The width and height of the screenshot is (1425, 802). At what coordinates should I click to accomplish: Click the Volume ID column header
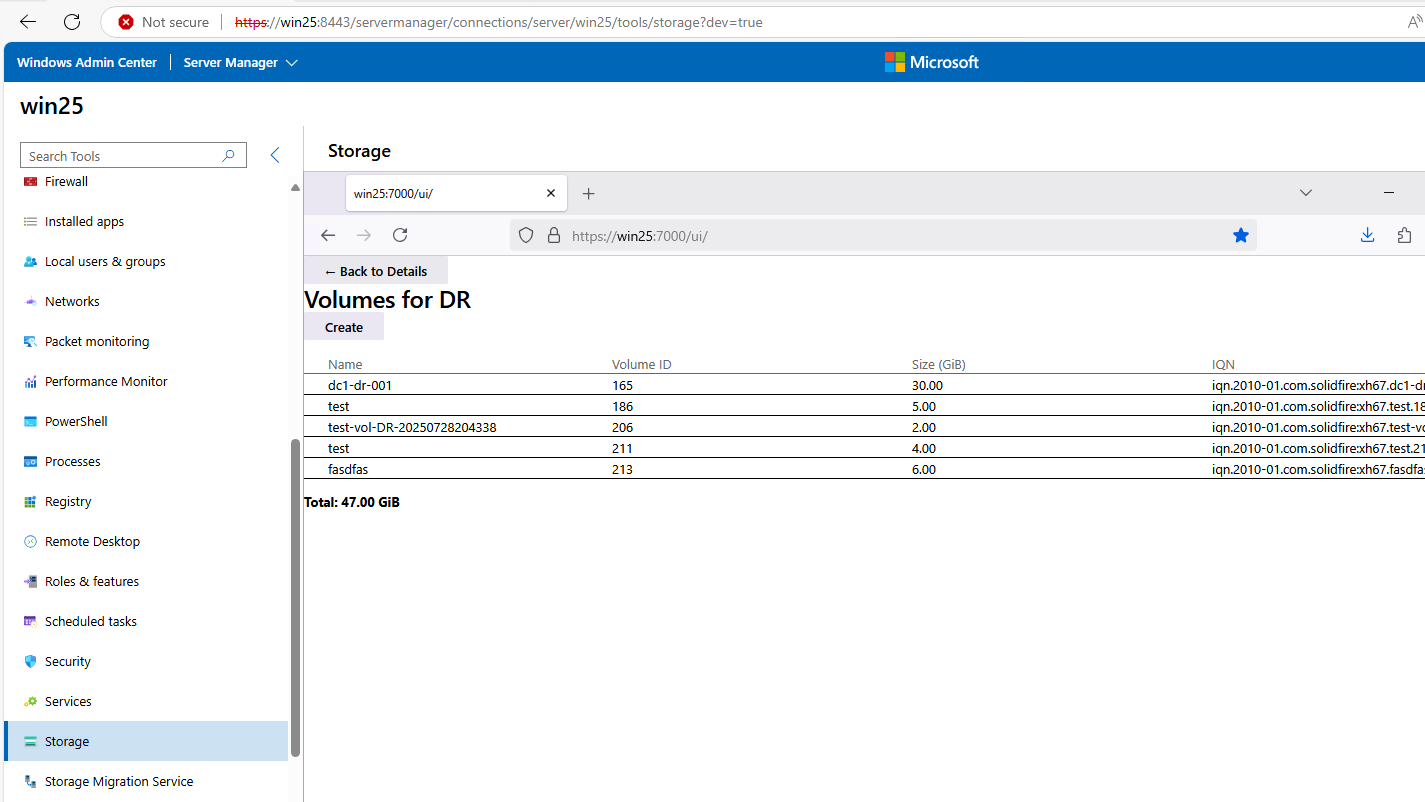(641, 364)
